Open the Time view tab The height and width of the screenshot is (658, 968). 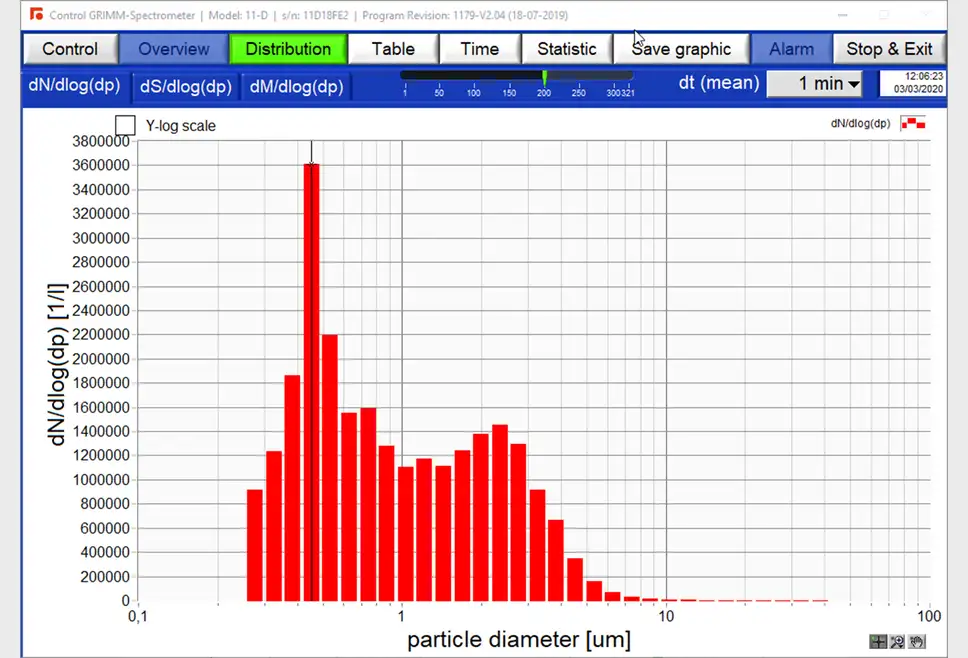tap(479, 49)
